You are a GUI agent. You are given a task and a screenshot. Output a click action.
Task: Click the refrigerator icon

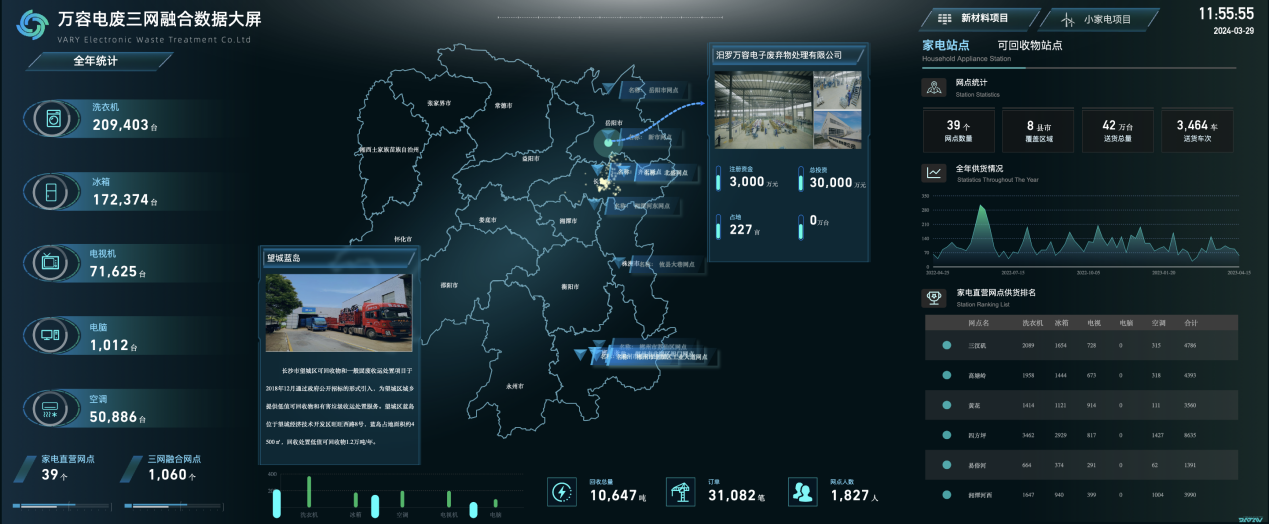tap(50, 192)
